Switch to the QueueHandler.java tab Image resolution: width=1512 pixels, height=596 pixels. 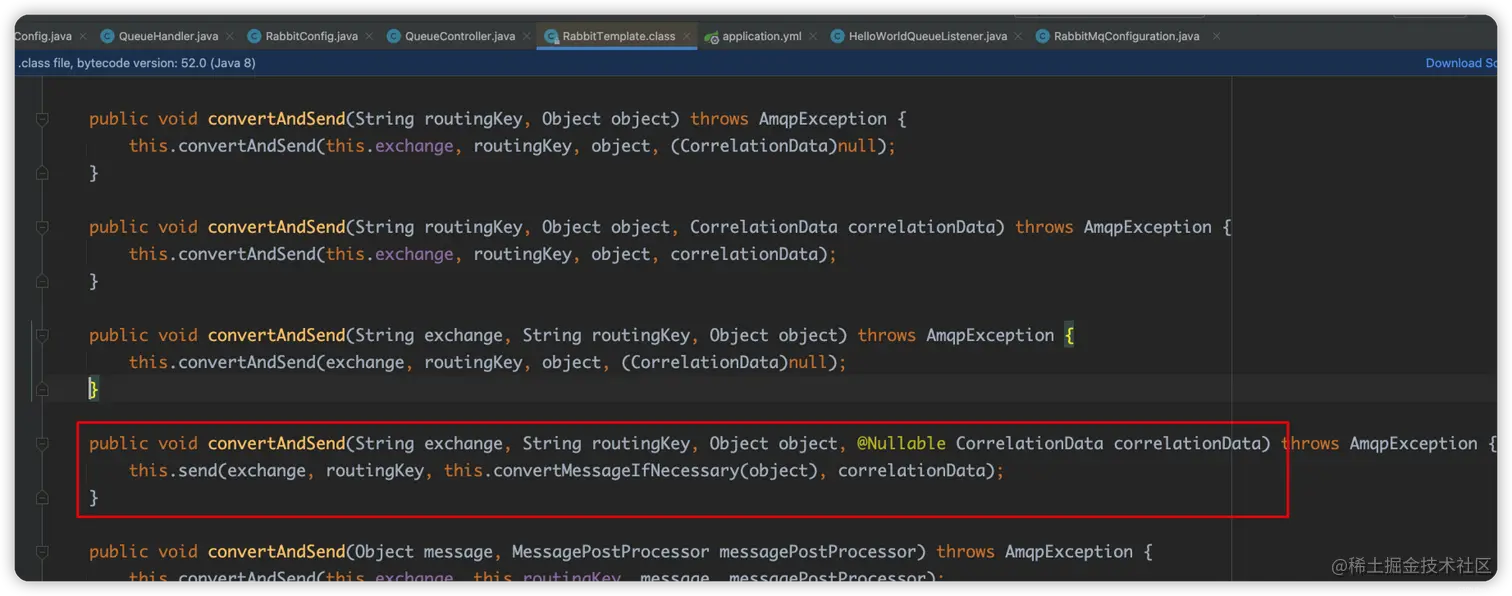(168, 36)
